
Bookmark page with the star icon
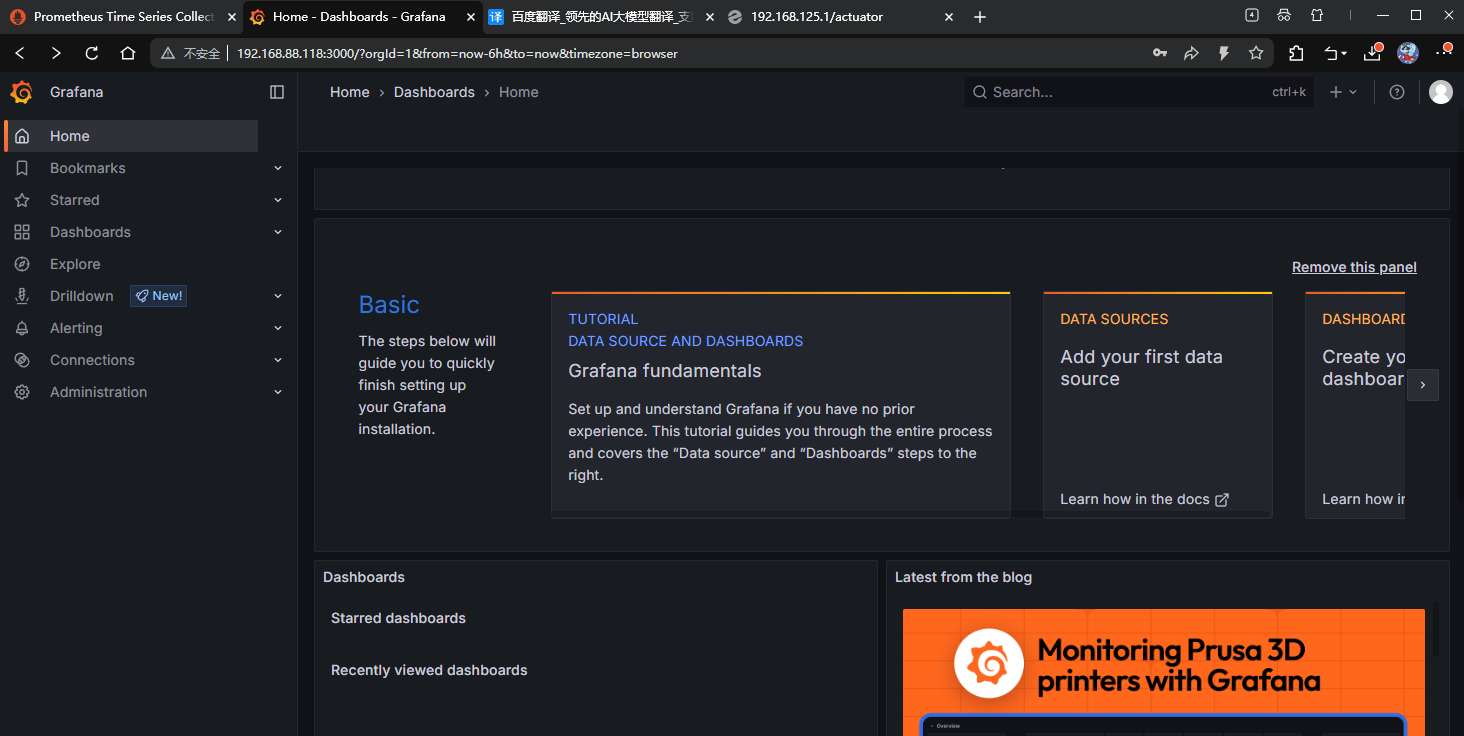click(x=1256, y=53)
